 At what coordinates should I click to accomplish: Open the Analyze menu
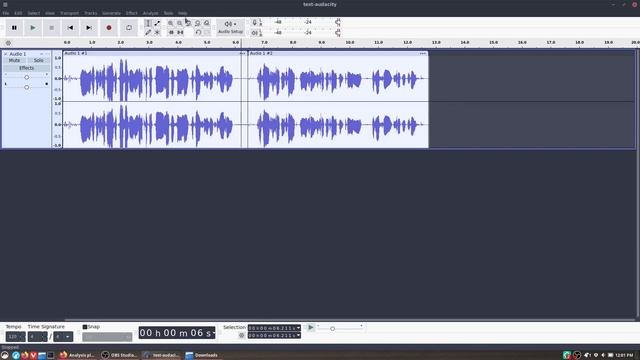point(150,13)
